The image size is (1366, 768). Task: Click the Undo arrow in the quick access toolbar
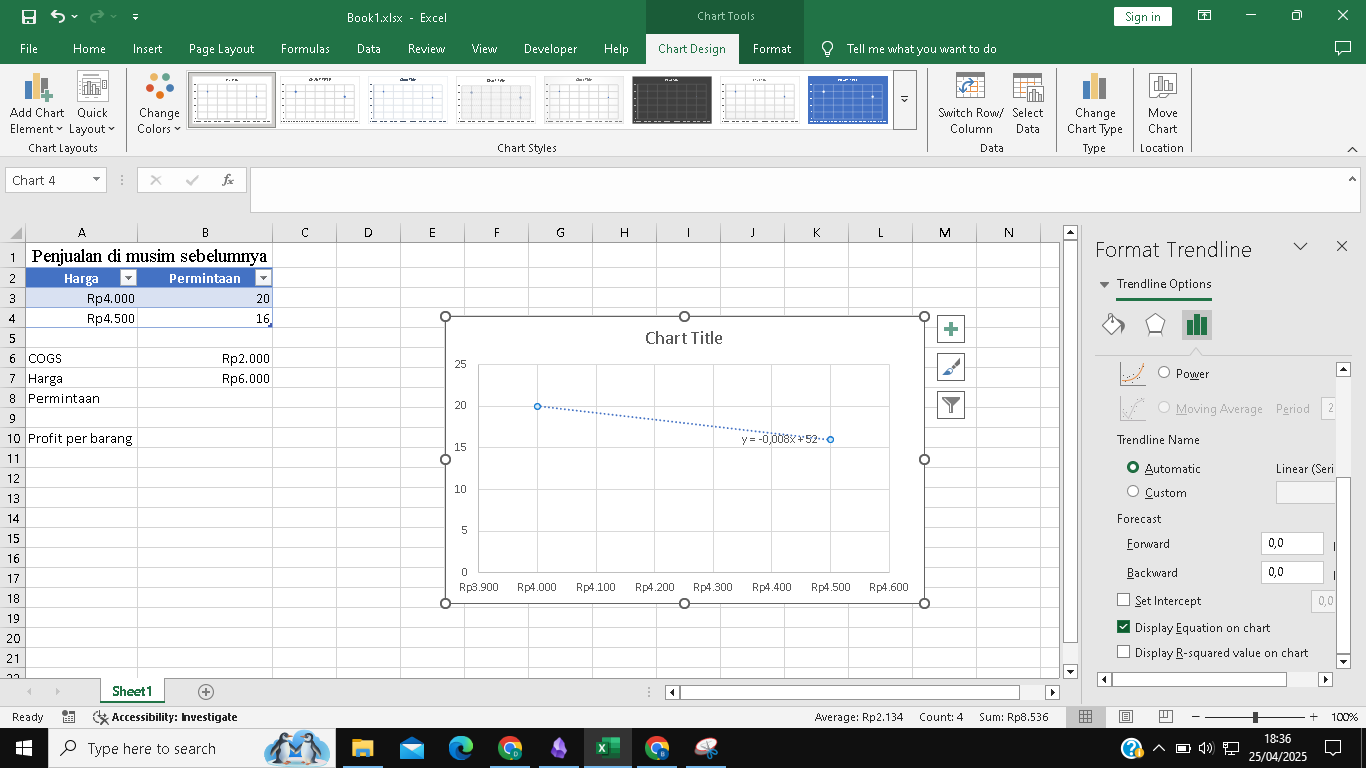pyautogui.click(x=58, y=16)
